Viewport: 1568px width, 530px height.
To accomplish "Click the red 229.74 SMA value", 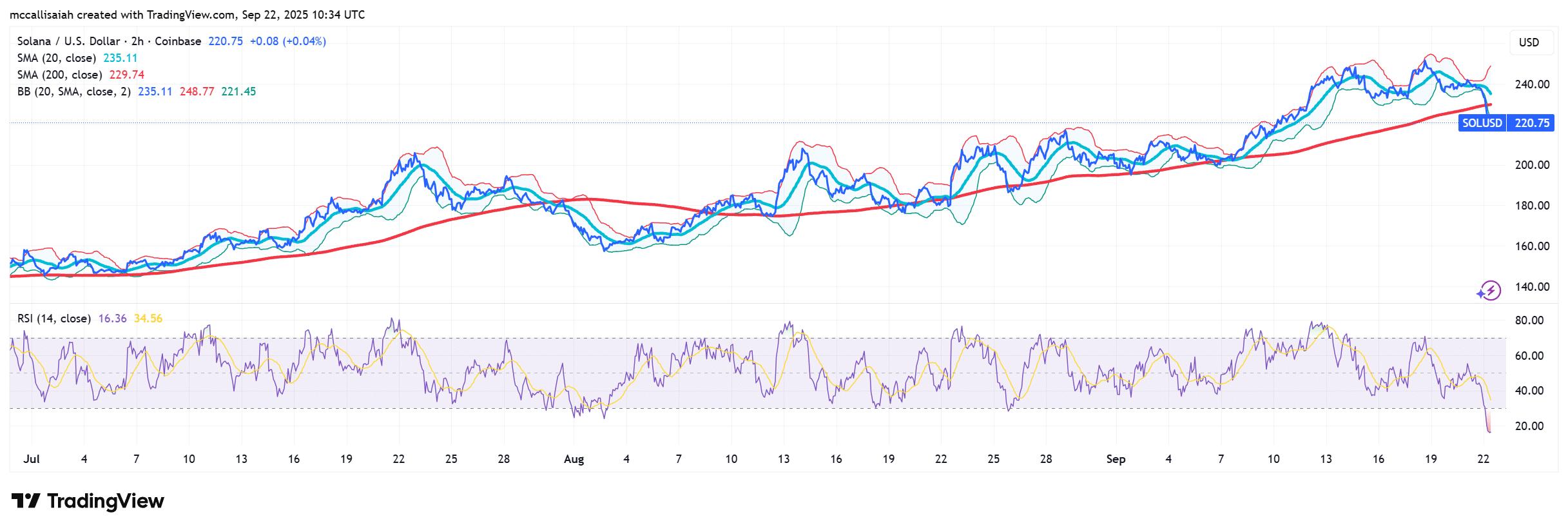I will pos(127,75).
